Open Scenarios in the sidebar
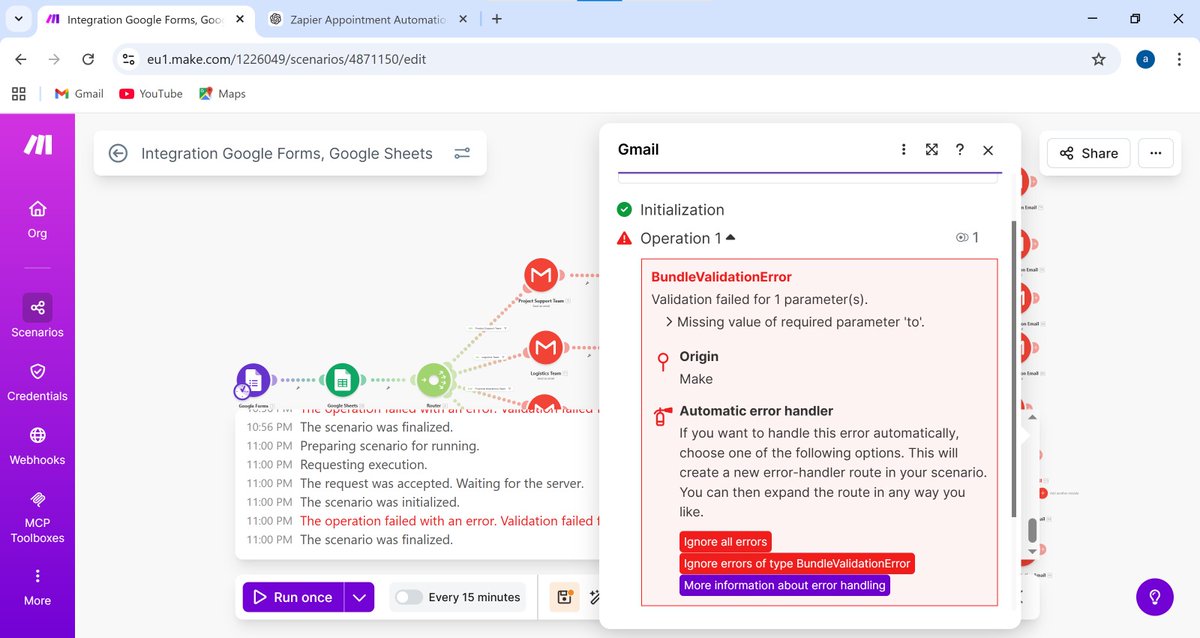The height and width of the screenshot is (638, 1200). click(x=37, y=317)
